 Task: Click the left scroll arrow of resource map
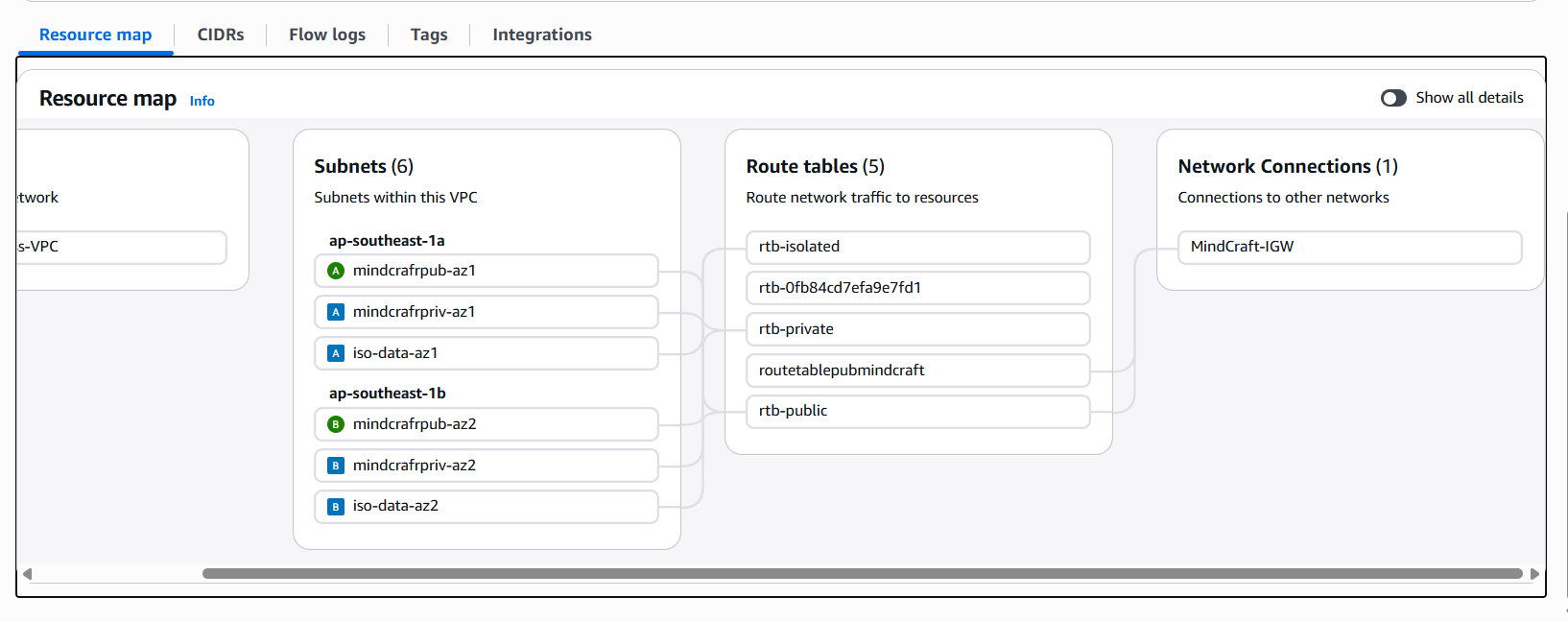click(28, 574)
